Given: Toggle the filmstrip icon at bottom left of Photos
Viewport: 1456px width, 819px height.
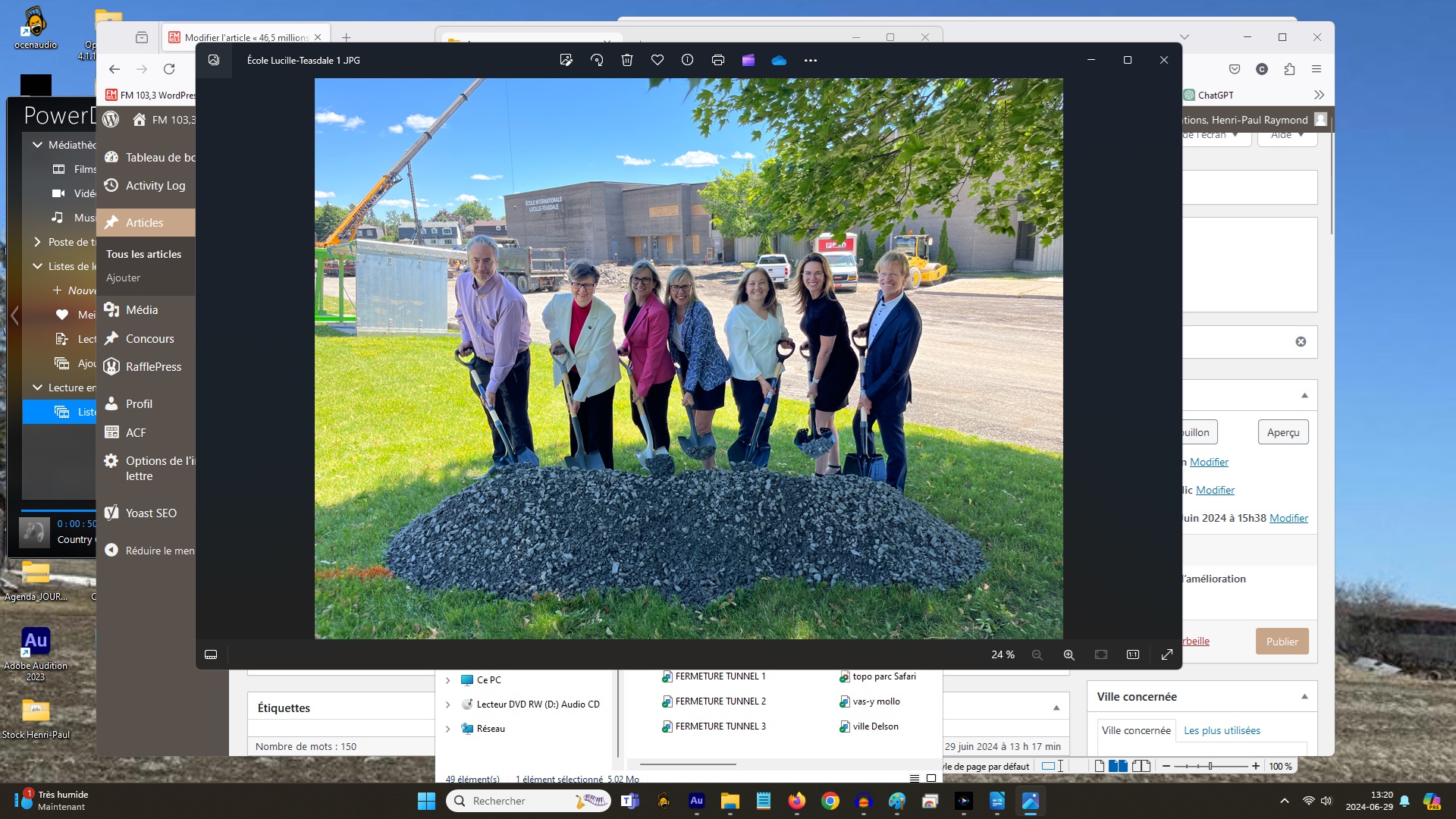Looking at the screenshot, I should [x=211, y=654].
